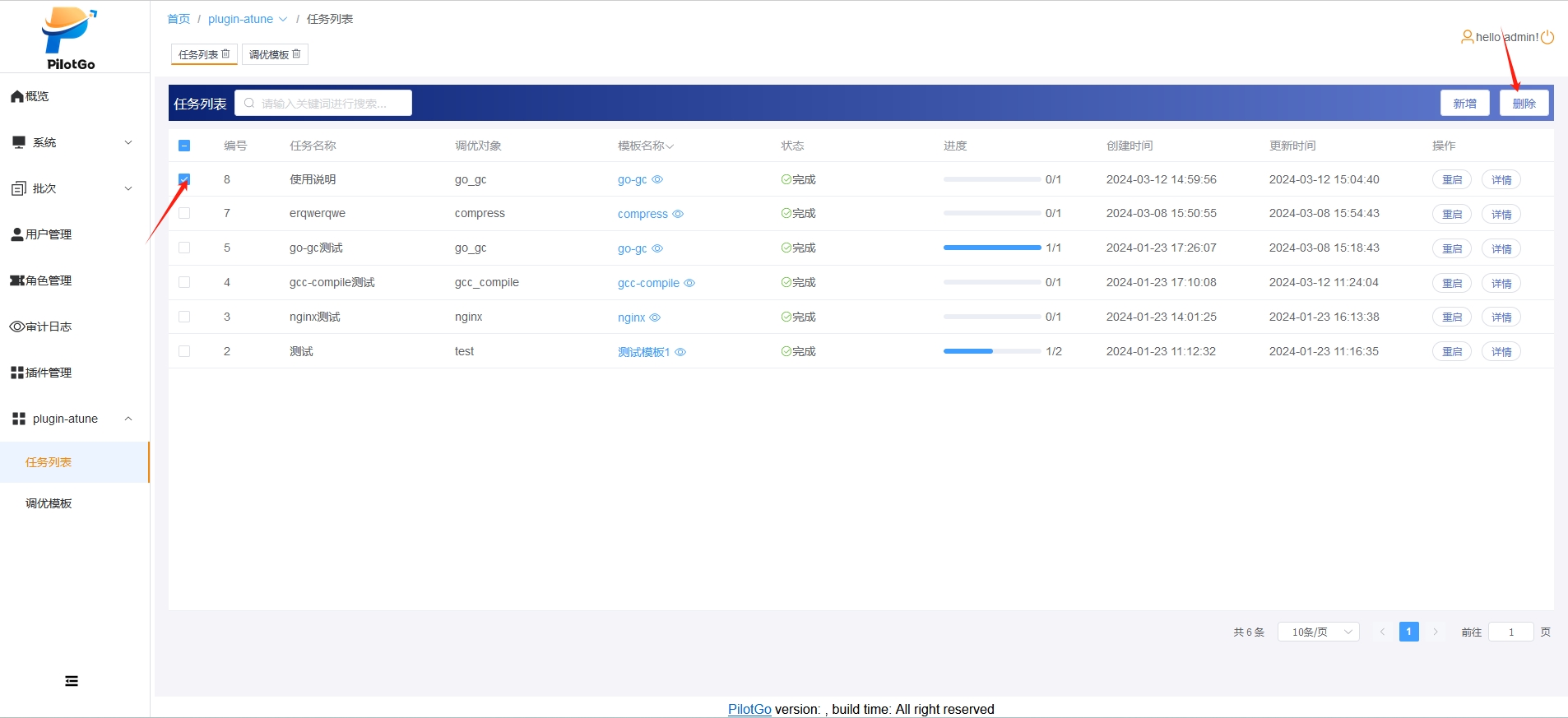1568x718 pixels.
Task: Click the progress bar of task go-gc测试
Action: (991, 248)
